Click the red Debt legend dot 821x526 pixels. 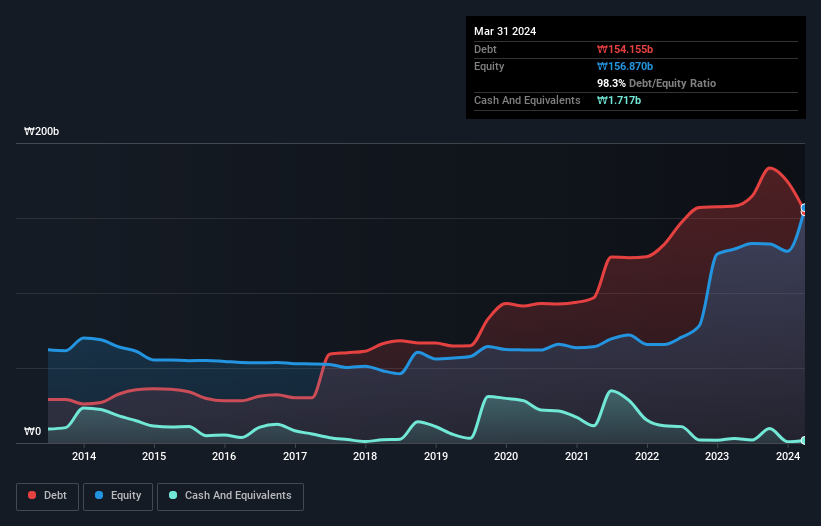(32, 495)
